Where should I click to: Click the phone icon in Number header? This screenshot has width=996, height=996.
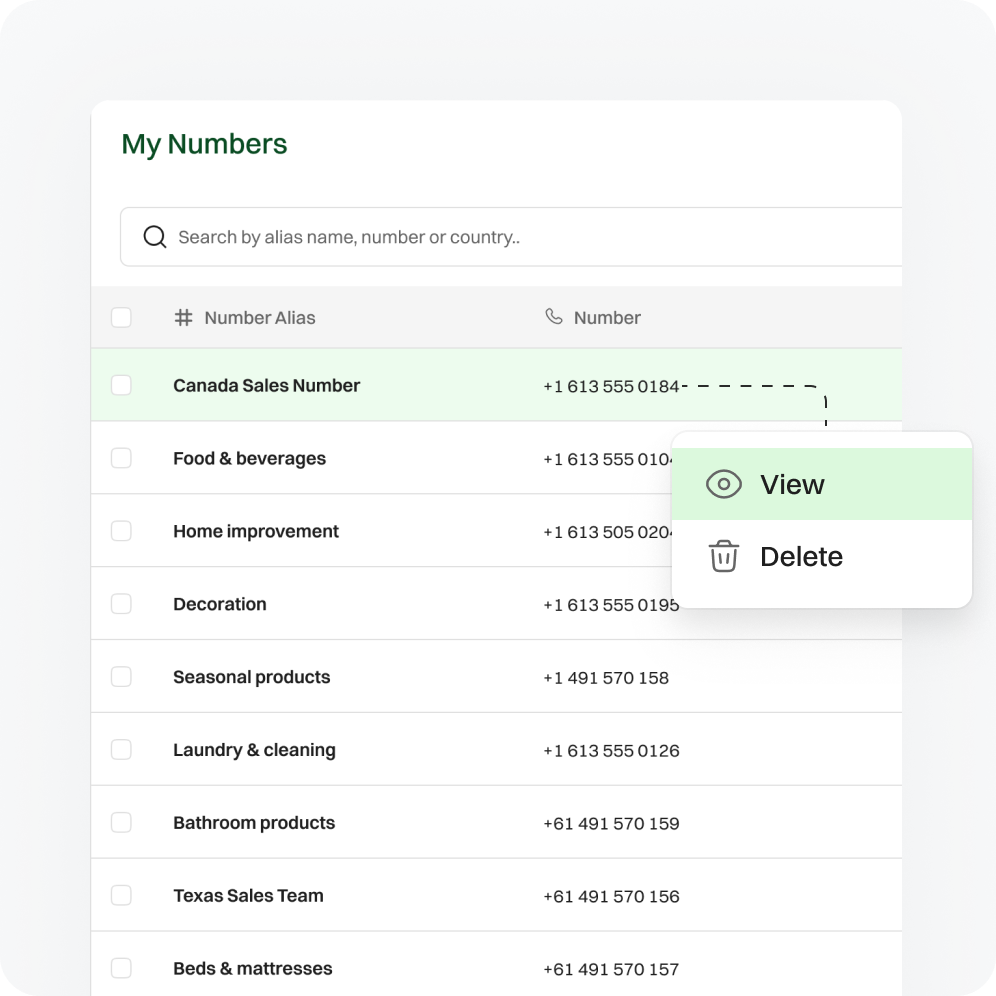pyautogui.click(x=553, y=317)
